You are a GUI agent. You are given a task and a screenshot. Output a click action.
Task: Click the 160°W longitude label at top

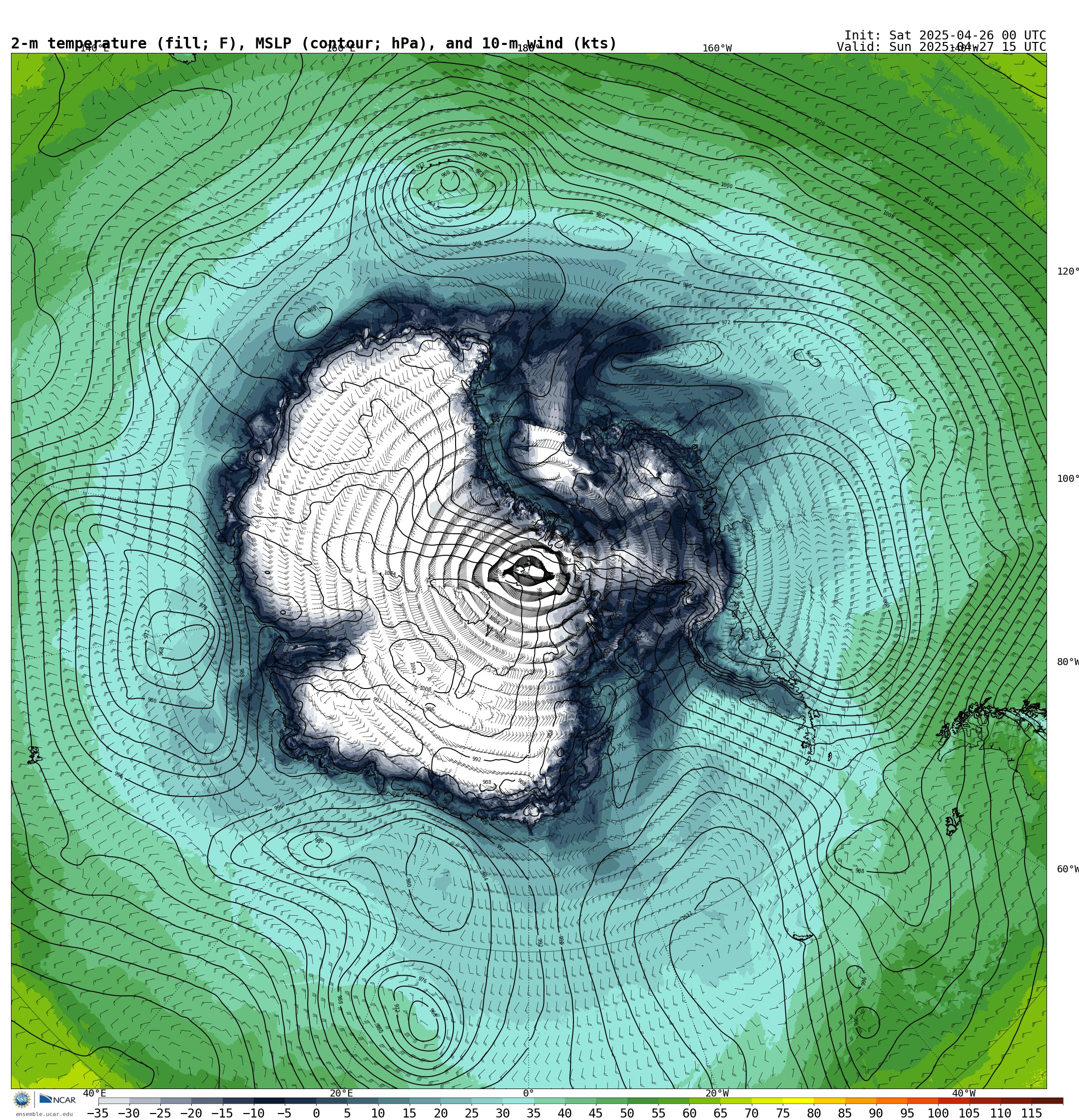[x=717, y=48]
